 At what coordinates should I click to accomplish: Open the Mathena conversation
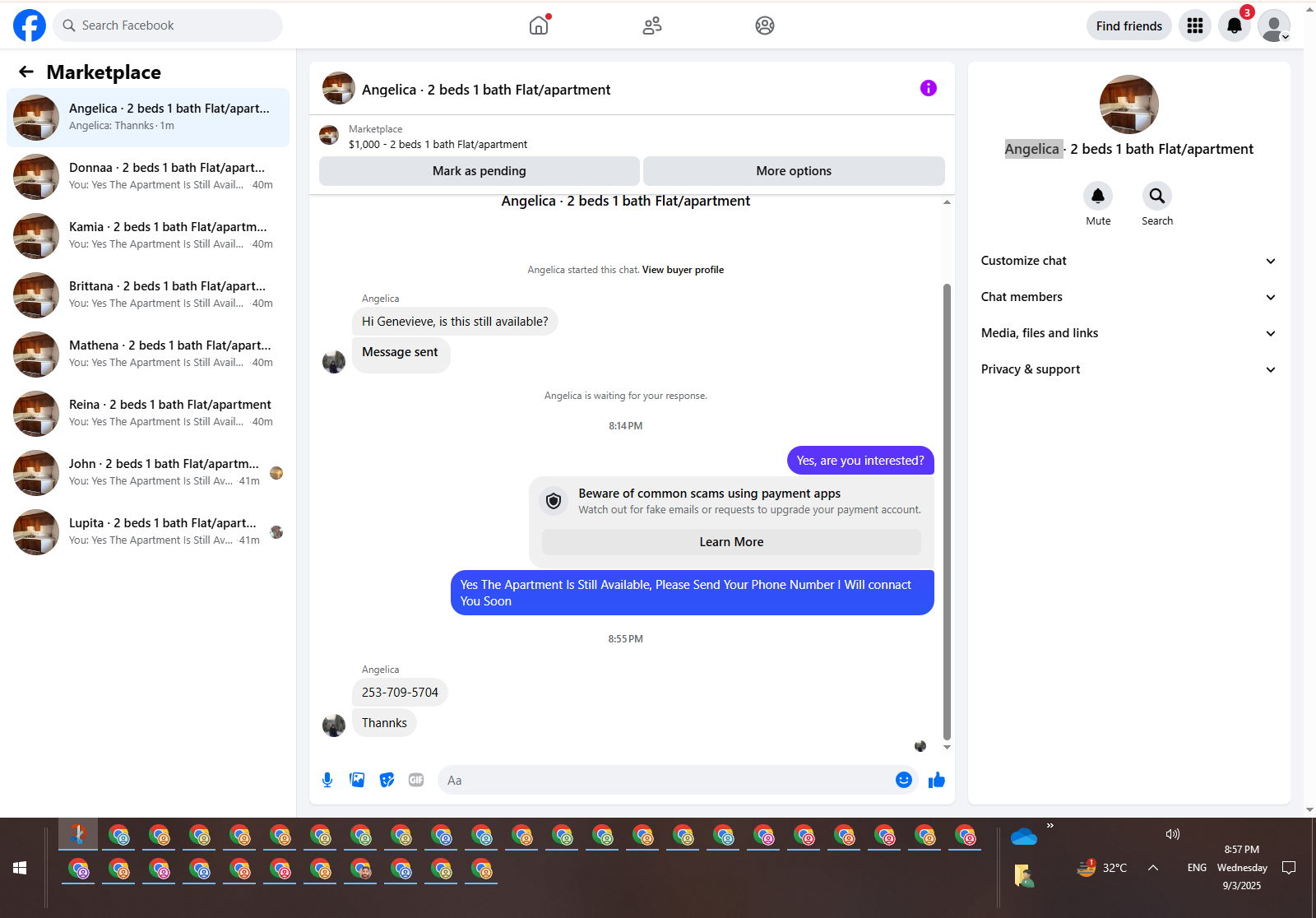[x=148, y=355]
